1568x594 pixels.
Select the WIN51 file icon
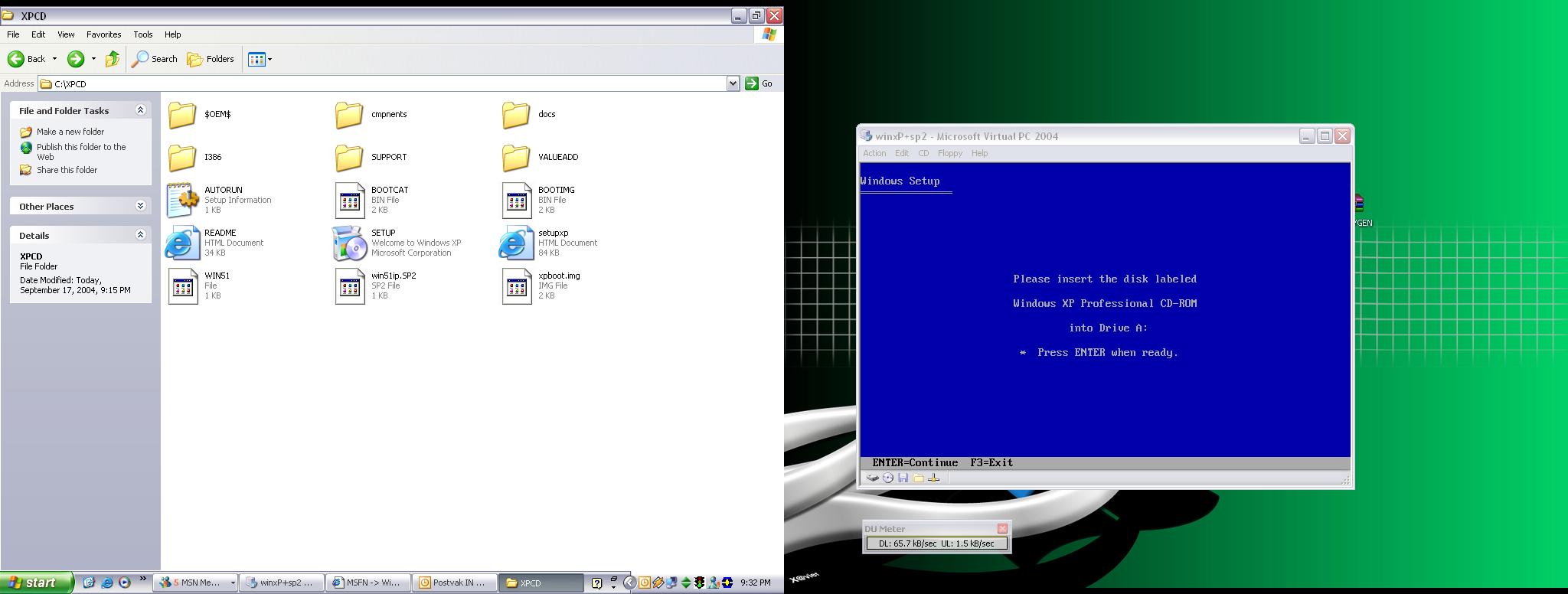coord(182,286)
